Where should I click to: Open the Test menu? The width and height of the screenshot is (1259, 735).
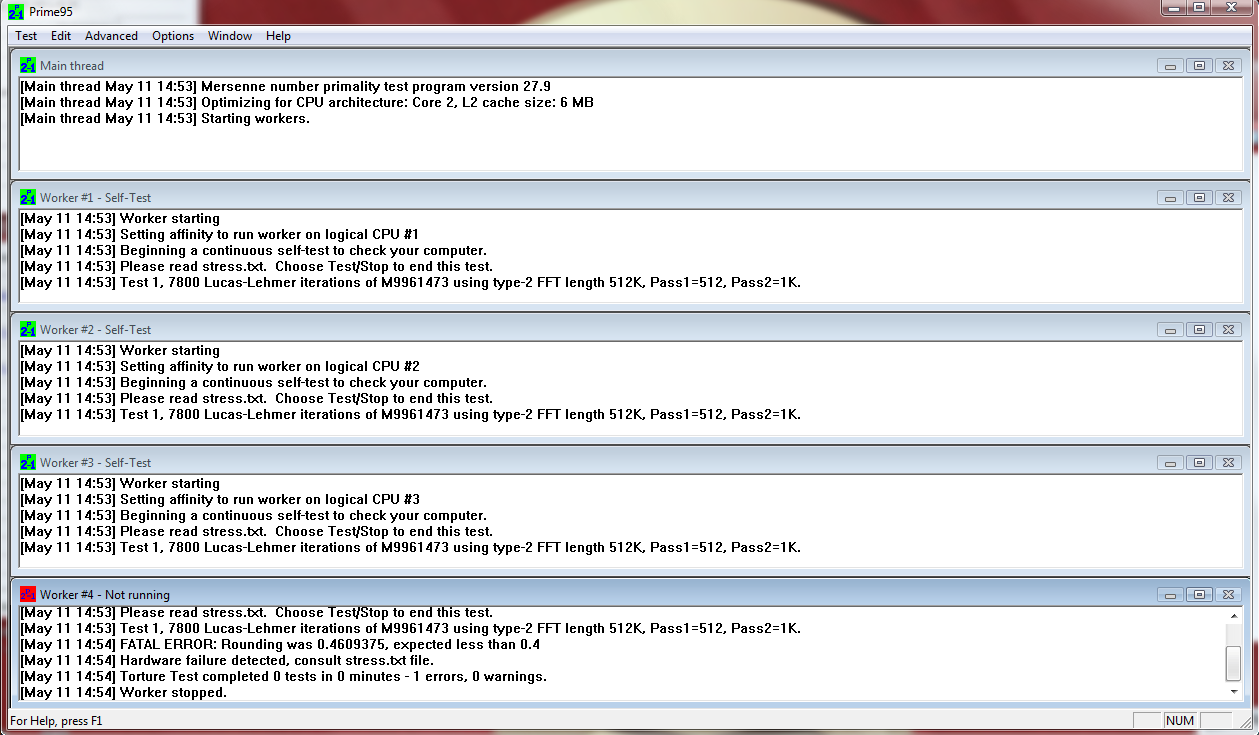point(26,36)
